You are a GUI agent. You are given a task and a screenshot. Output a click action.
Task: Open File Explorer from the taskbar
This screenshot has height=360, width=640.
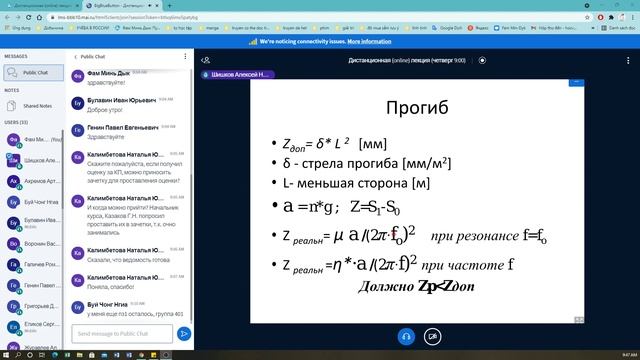[x=80, y=355]
